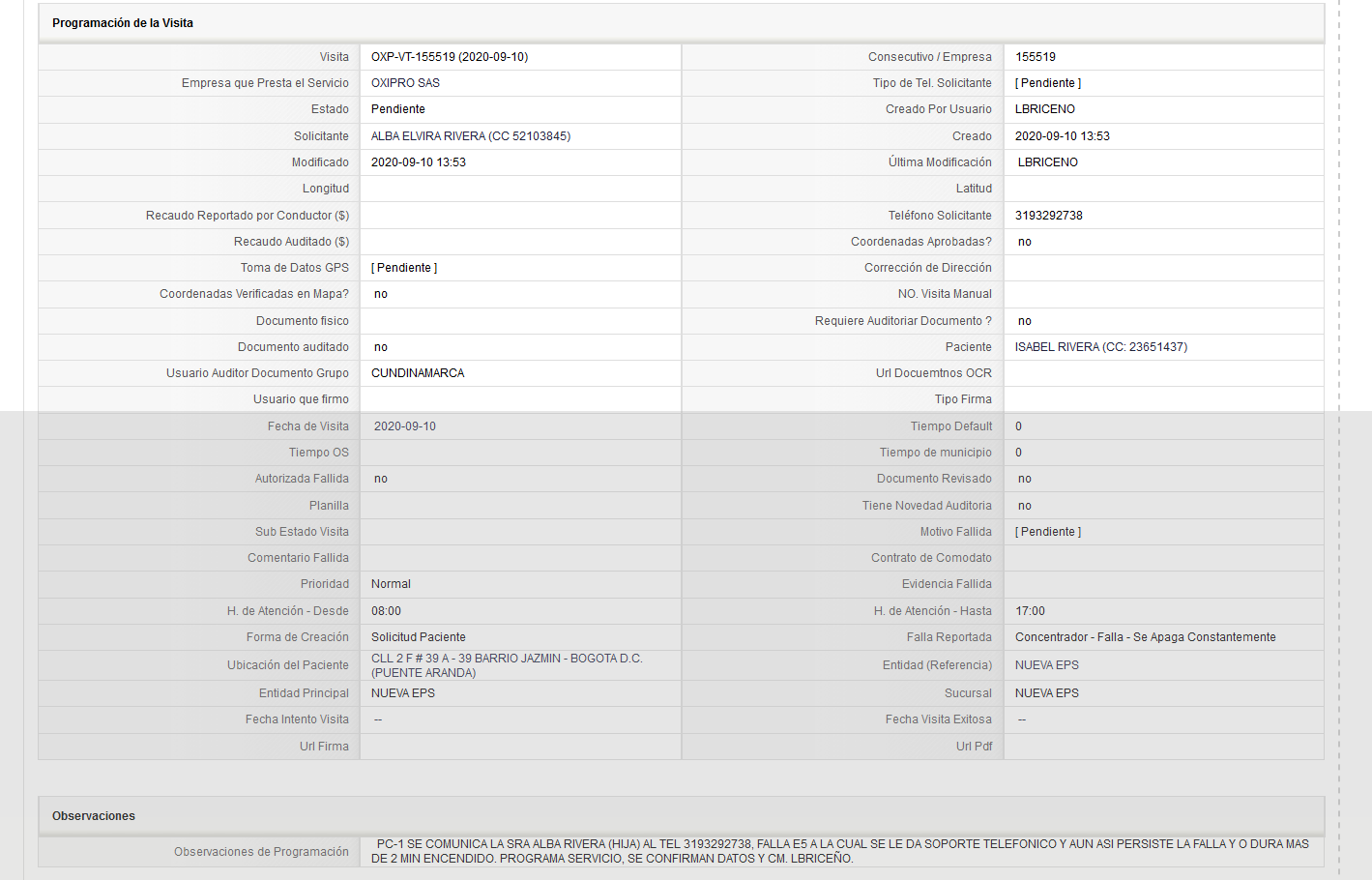Click the Empresa OXIPRO SAS value
This screenshot has width=1372, height=880.
(x=405, y=83)
